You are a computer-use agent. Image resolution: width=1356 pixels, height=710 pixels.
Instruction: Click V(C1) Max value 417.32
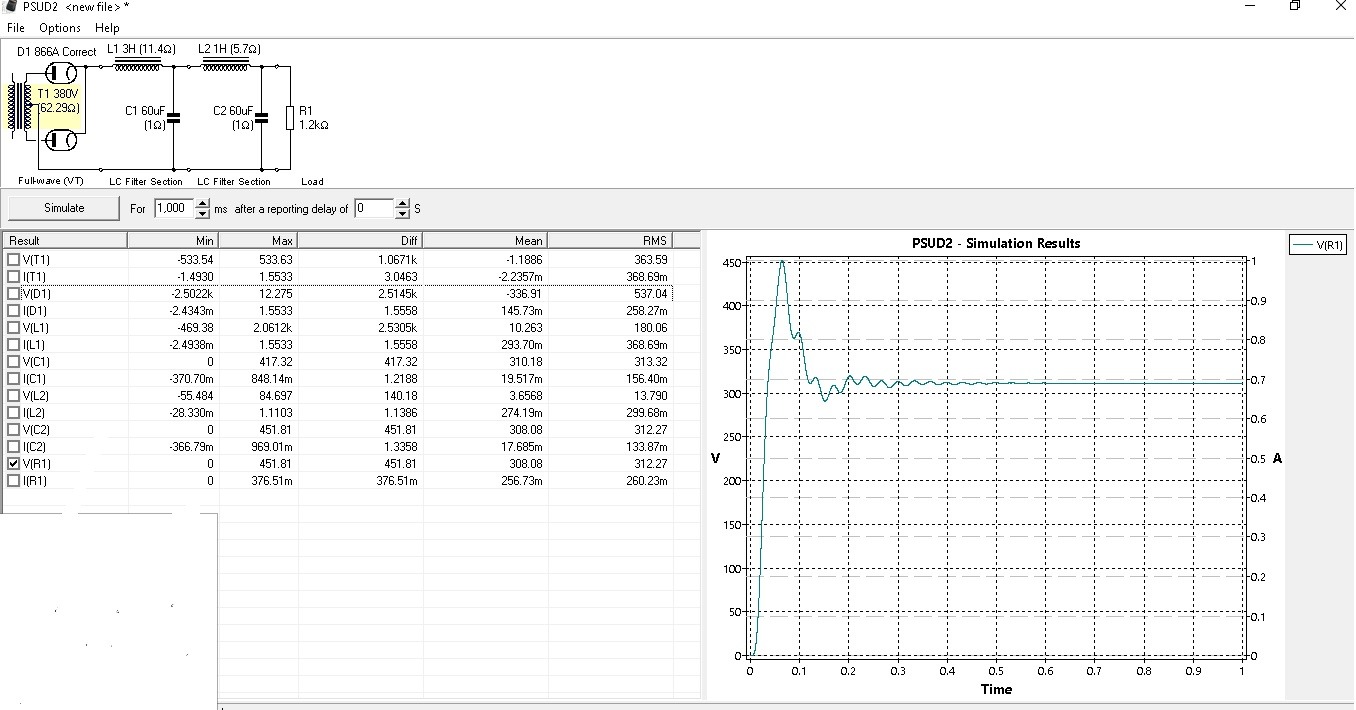tap(274, 362)
